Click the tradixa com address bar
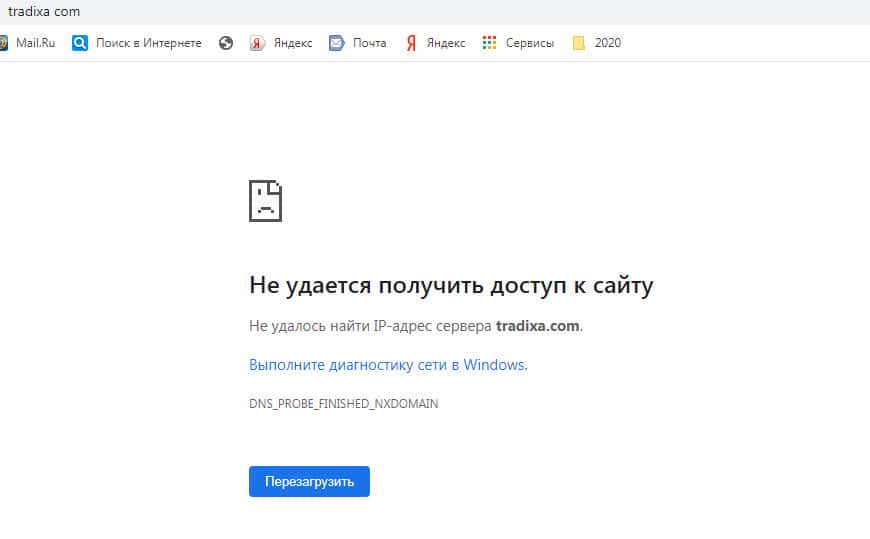The width and height of the screenshot is (870, 539). (435, 12)
